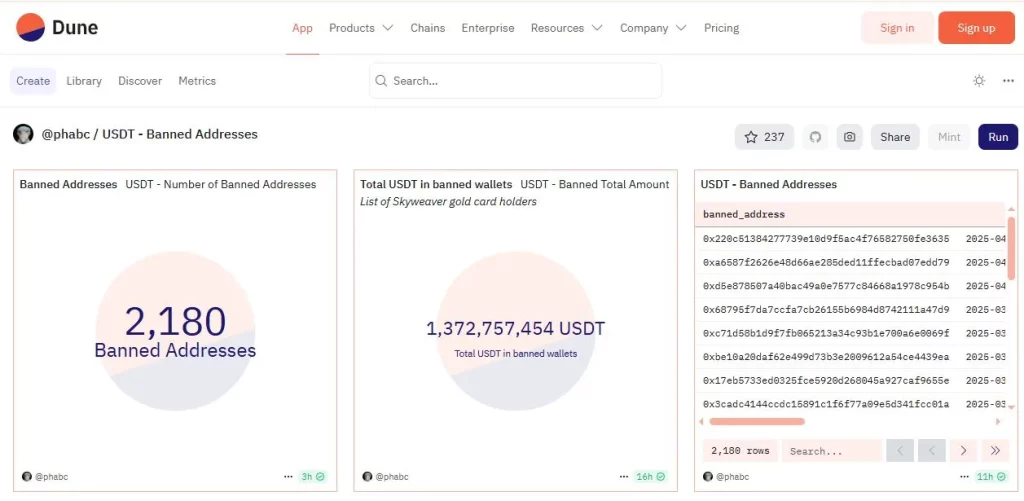Click the Sign in button
This screenshot has height=501, width=1024.
pos(897,27)
